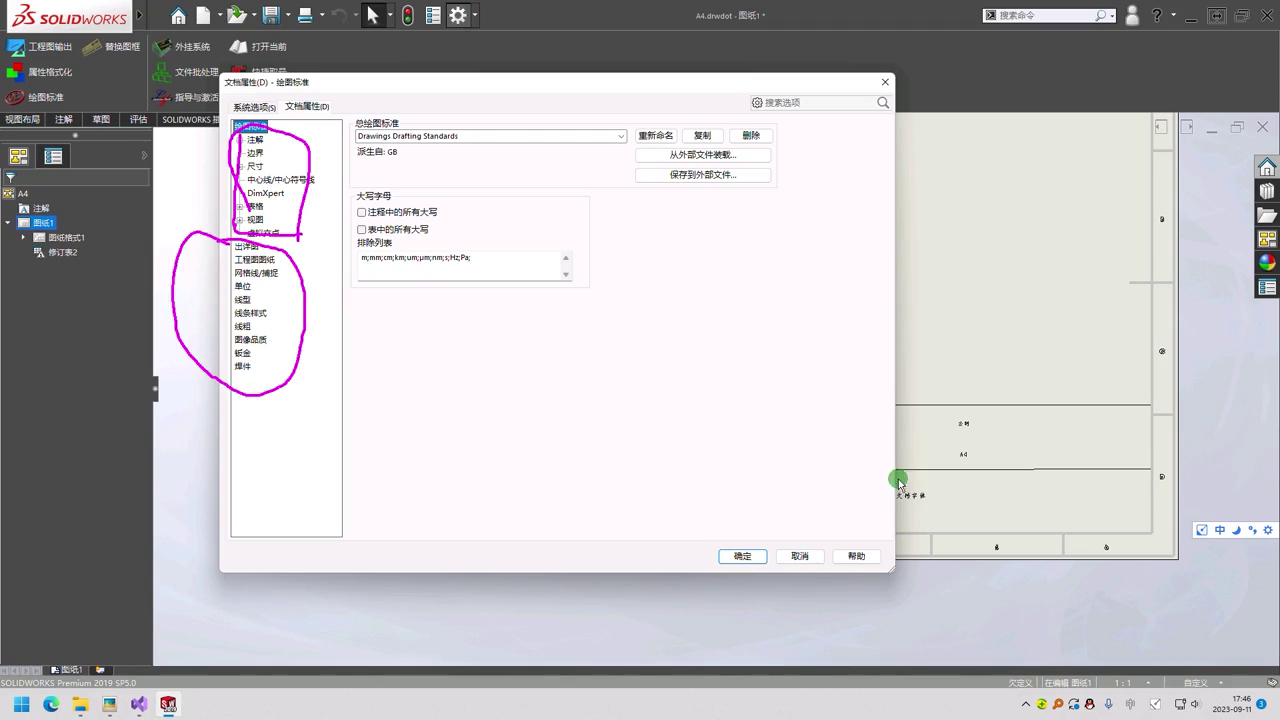Open the Design Library books icon
1280x720 pixels.
pos(1267,190)
